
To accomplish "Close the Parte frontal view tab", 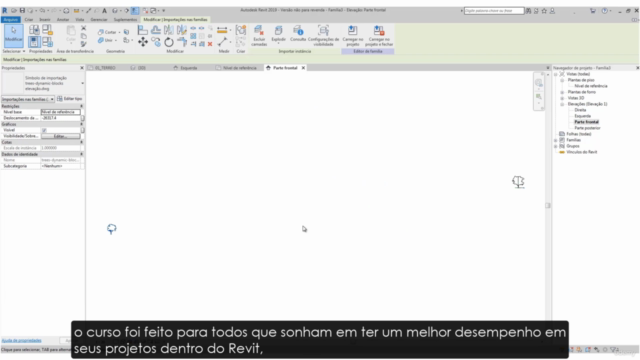I will point(303,68).
